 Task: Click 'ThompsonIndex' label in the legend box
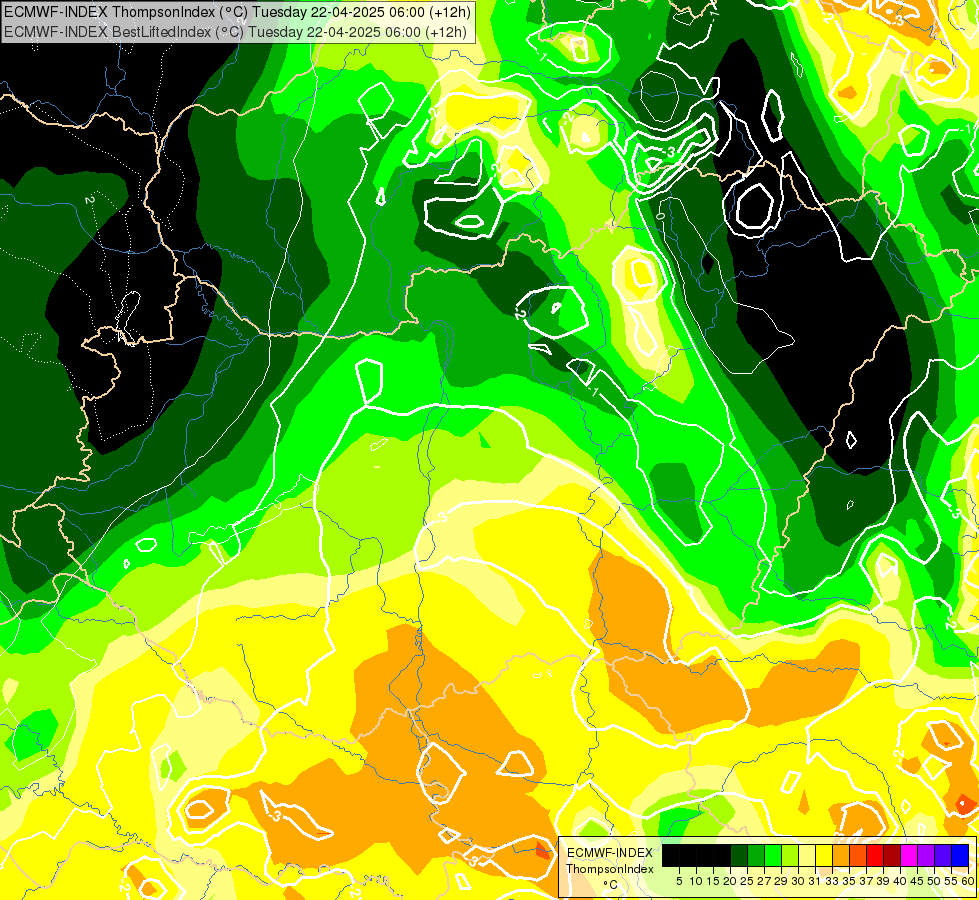click(610, 869)
